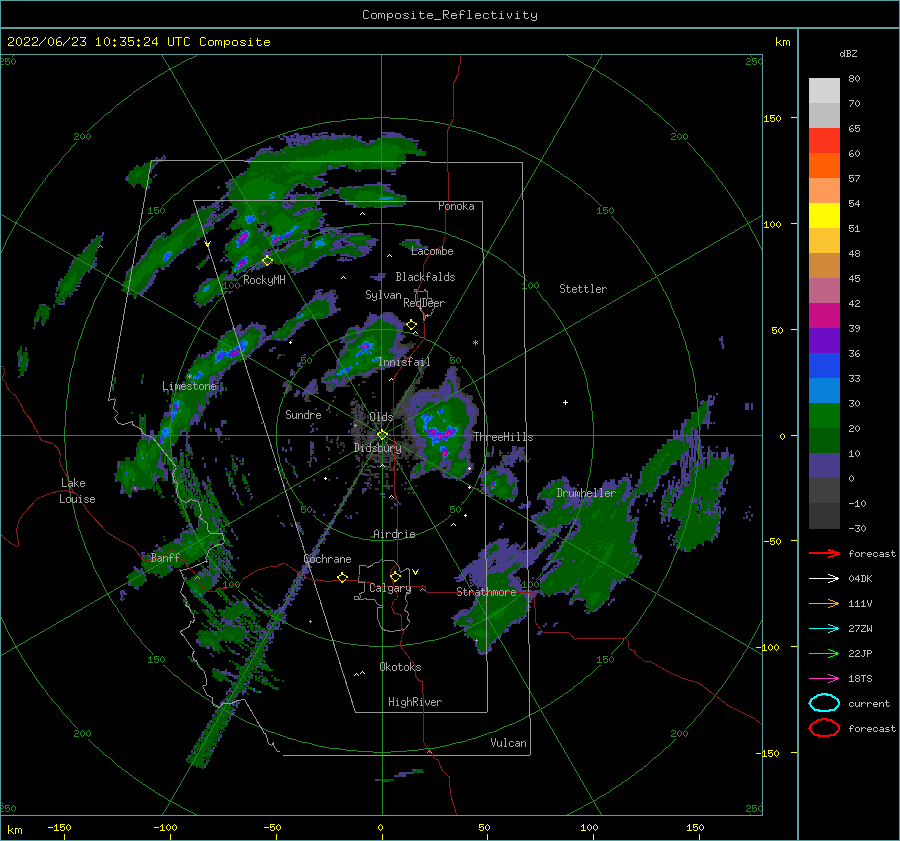
Task: Click the blue 33-36 dBZ swatch
Action: coord(824,366)
